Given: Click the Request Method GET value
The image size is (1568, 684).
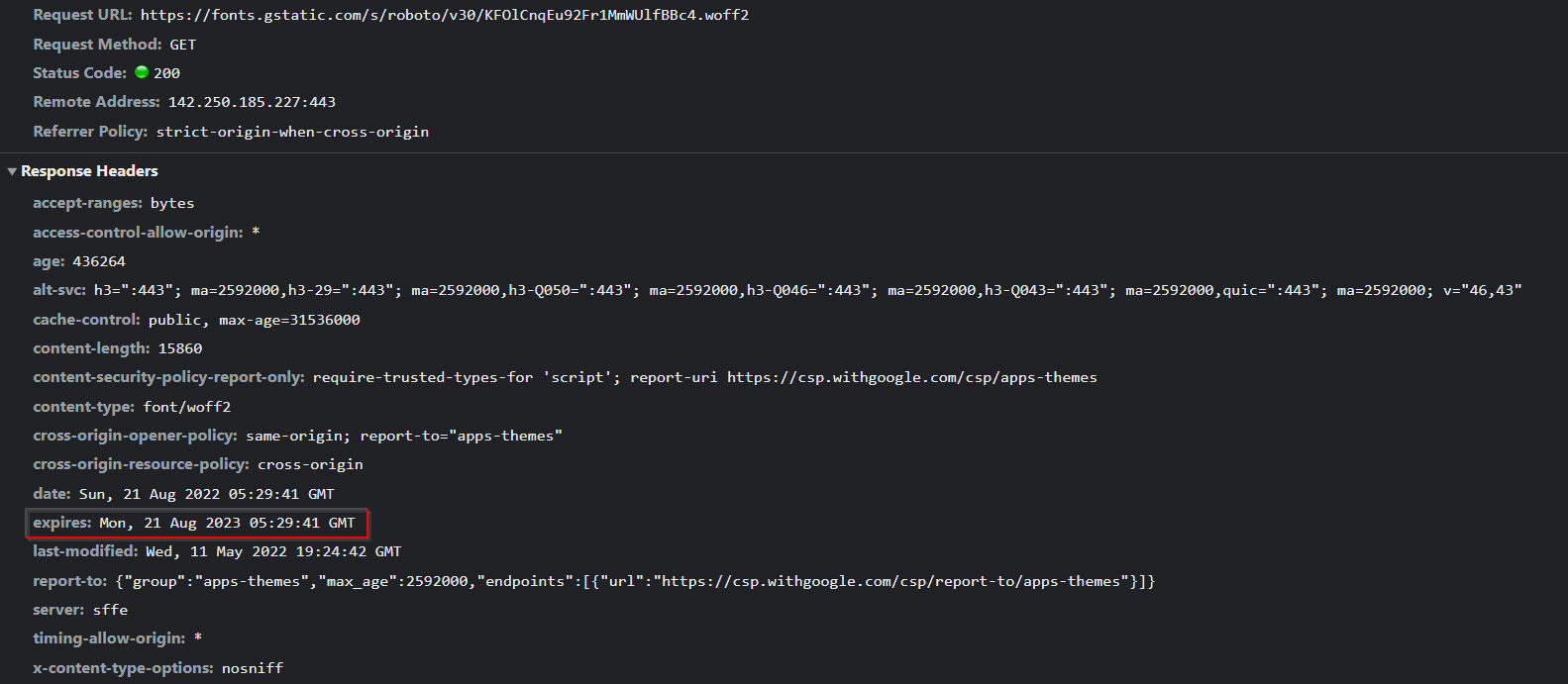Looking at the screenshot, I should (x=182, y=45).
